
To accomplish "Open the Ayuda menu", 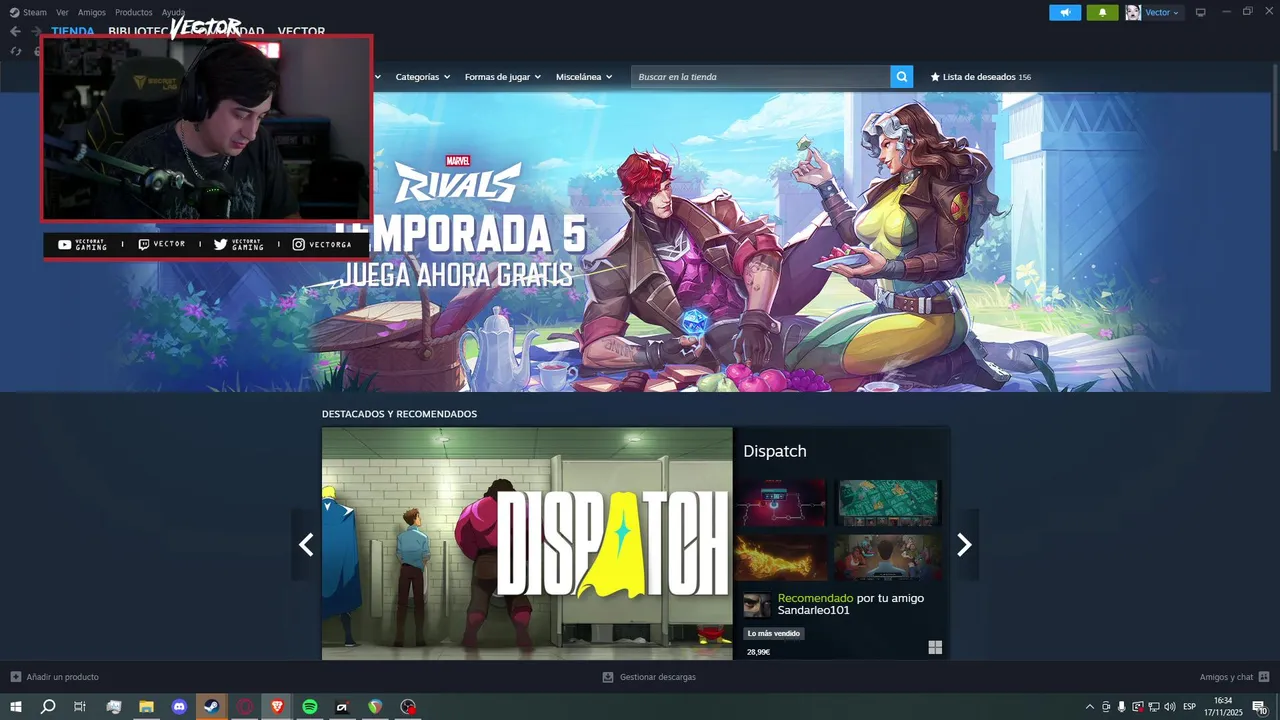I will tap(174, 13).
